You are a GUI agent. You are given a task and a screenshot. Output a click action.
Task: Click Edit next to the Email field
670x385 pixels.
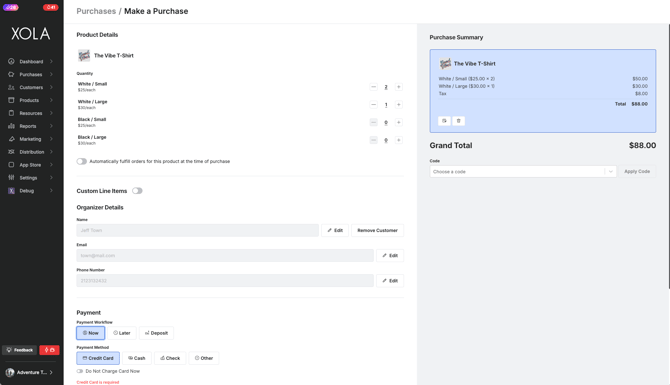click(390, 256)
